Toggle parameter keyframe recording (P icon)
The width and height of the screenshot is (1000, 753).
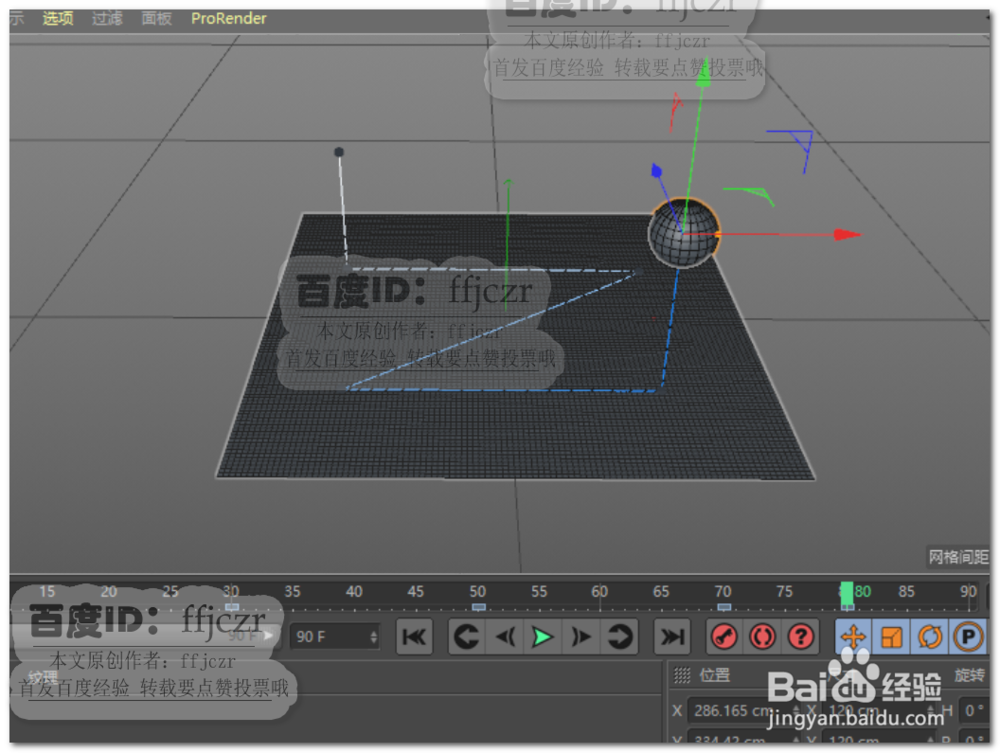pos(968,636)
